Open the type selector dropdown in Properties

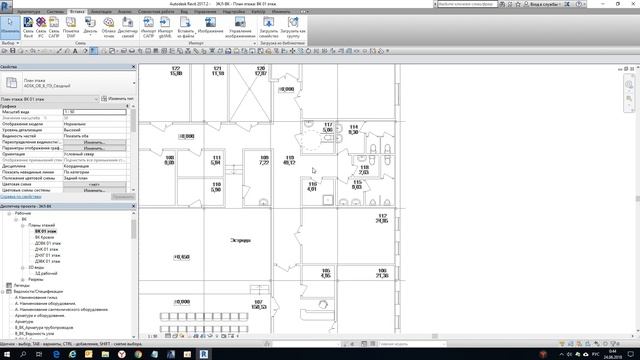tap(134, 83)
